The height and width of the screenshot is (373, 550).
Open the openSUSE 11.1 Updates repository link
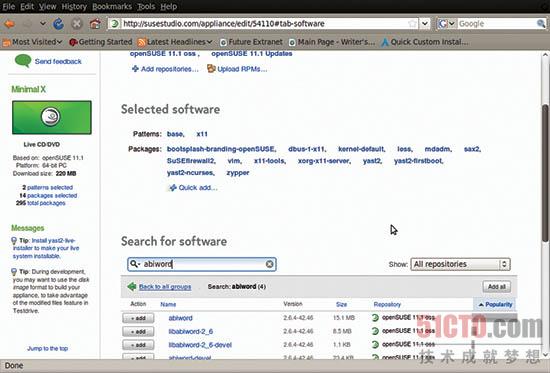(x=251, y=54)
